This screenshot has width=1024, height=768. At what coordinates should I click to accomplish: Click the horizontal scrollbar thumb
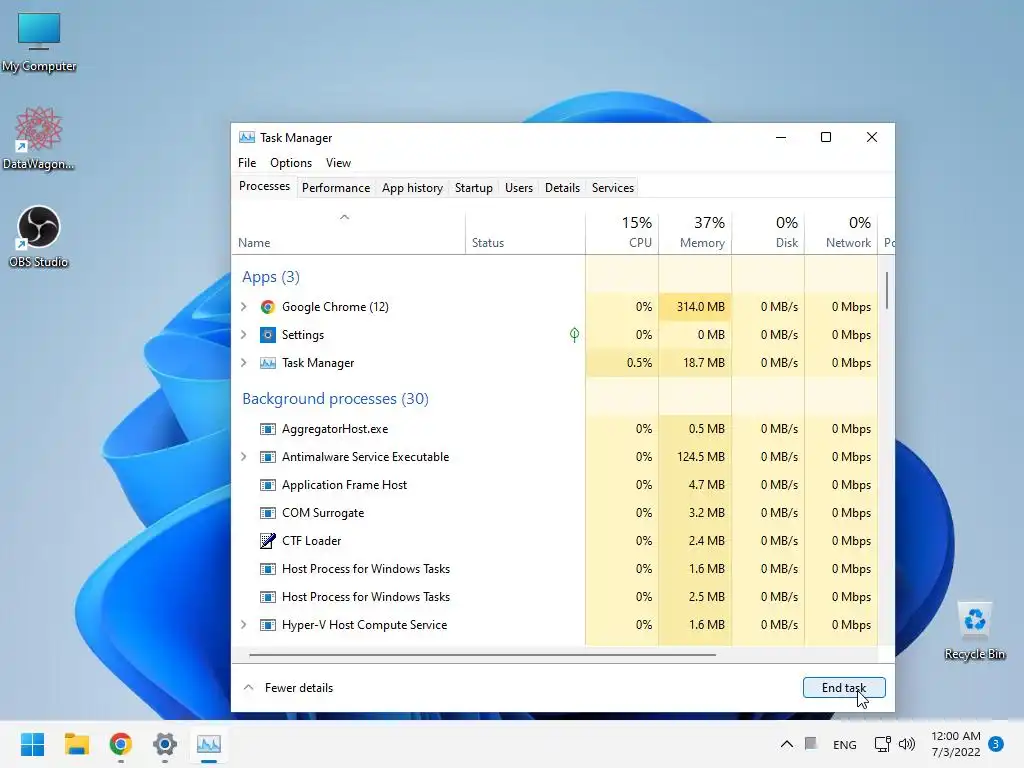tap(483, 654)
